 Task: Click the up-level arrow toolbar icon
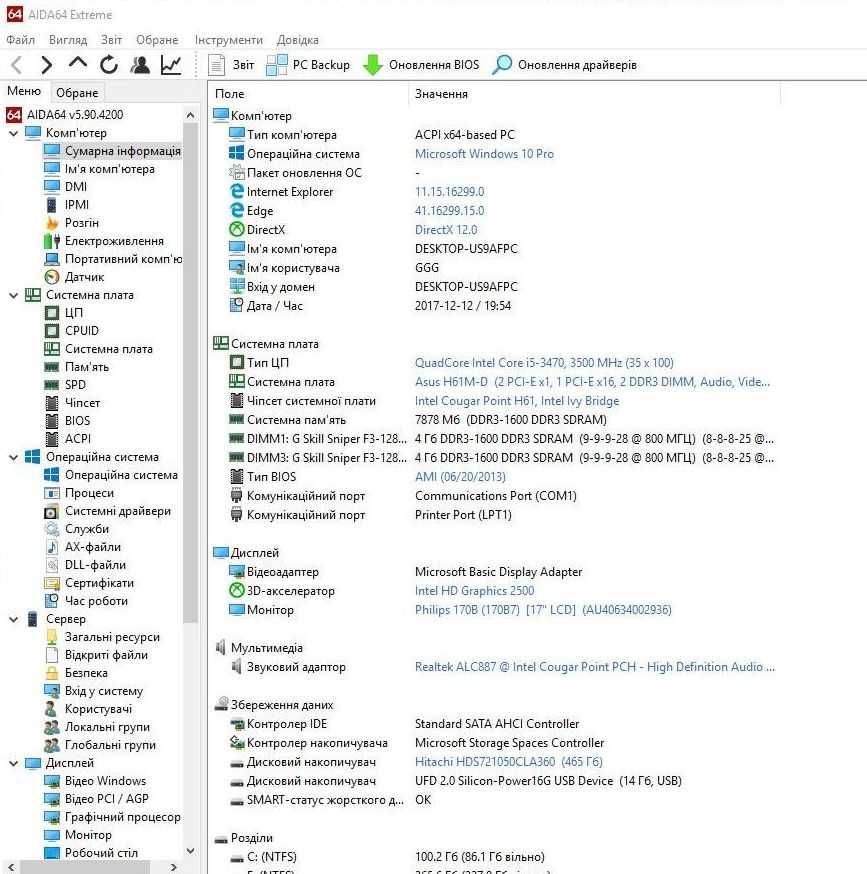(78, 64)
